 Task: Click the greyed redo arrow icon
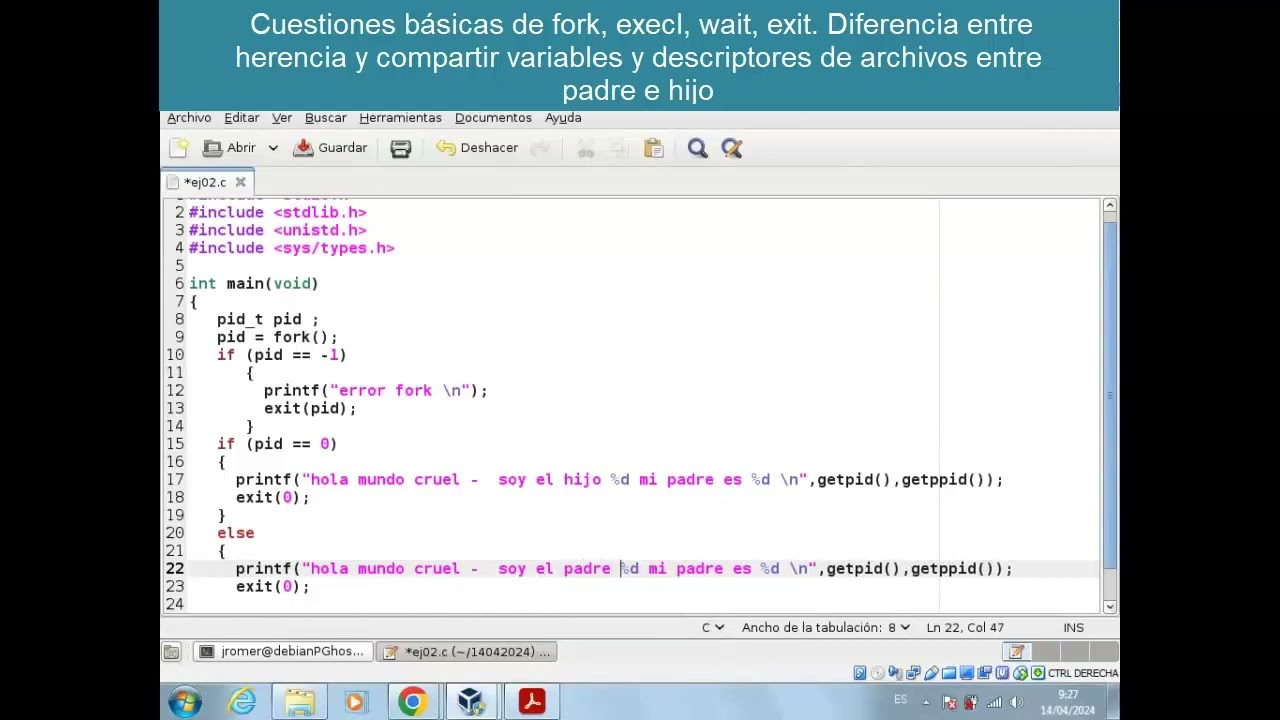tap(540, 148)
